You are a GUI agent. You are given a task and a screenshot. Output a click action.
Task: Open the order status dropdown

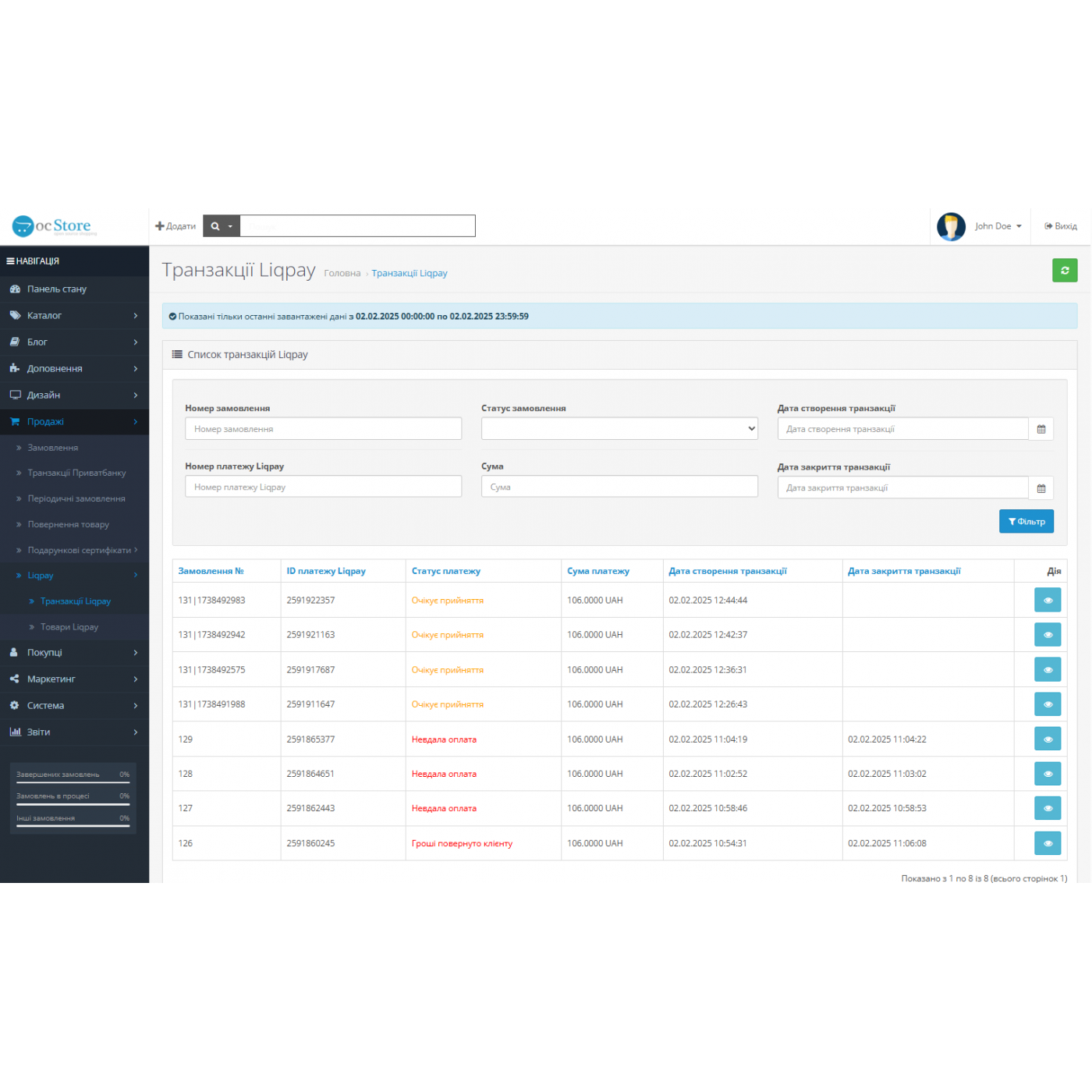coord(619,428)
